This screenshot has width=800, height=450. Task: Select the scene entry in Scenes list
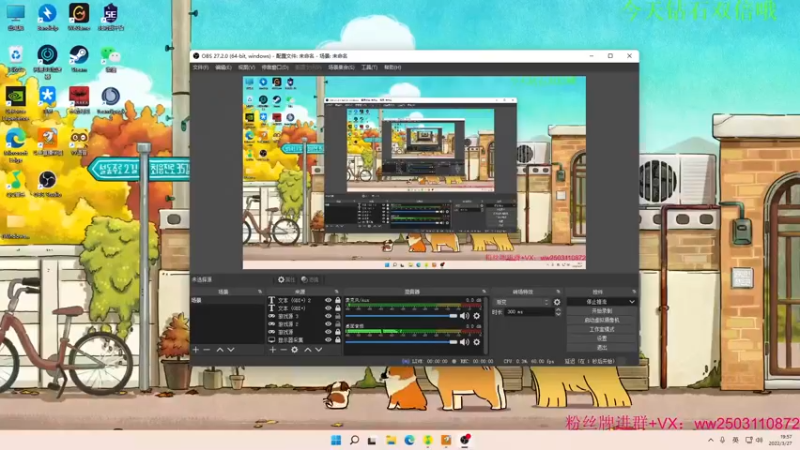228,301
